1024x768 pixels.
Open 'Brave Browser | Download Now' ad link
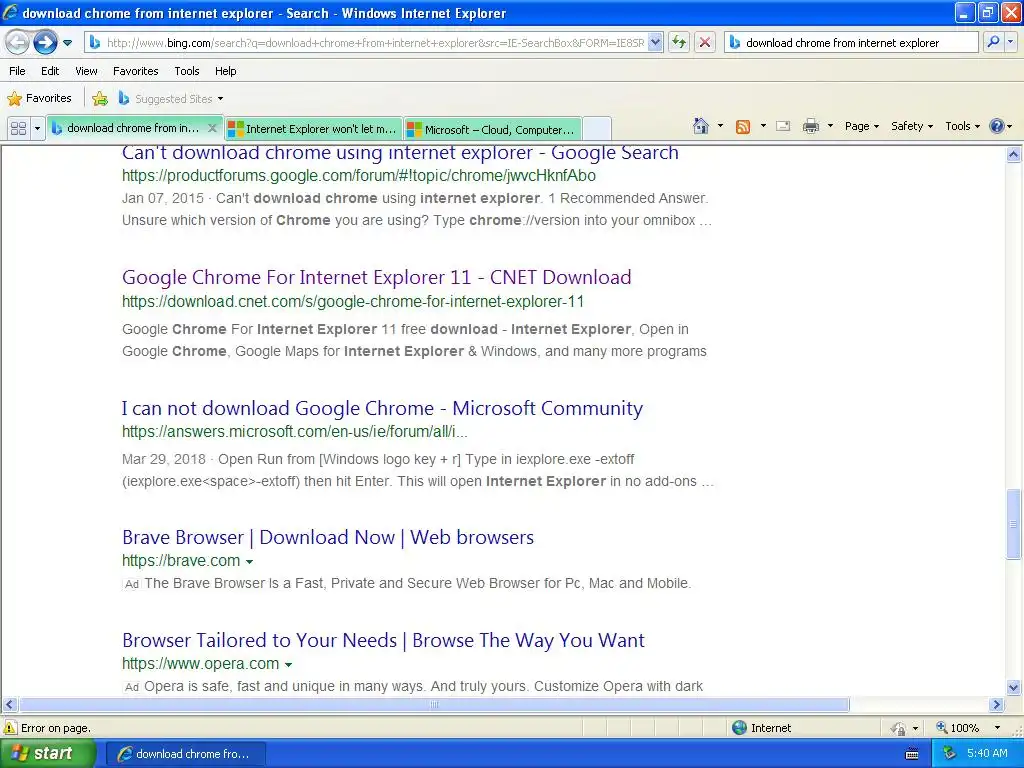point(328,537)
